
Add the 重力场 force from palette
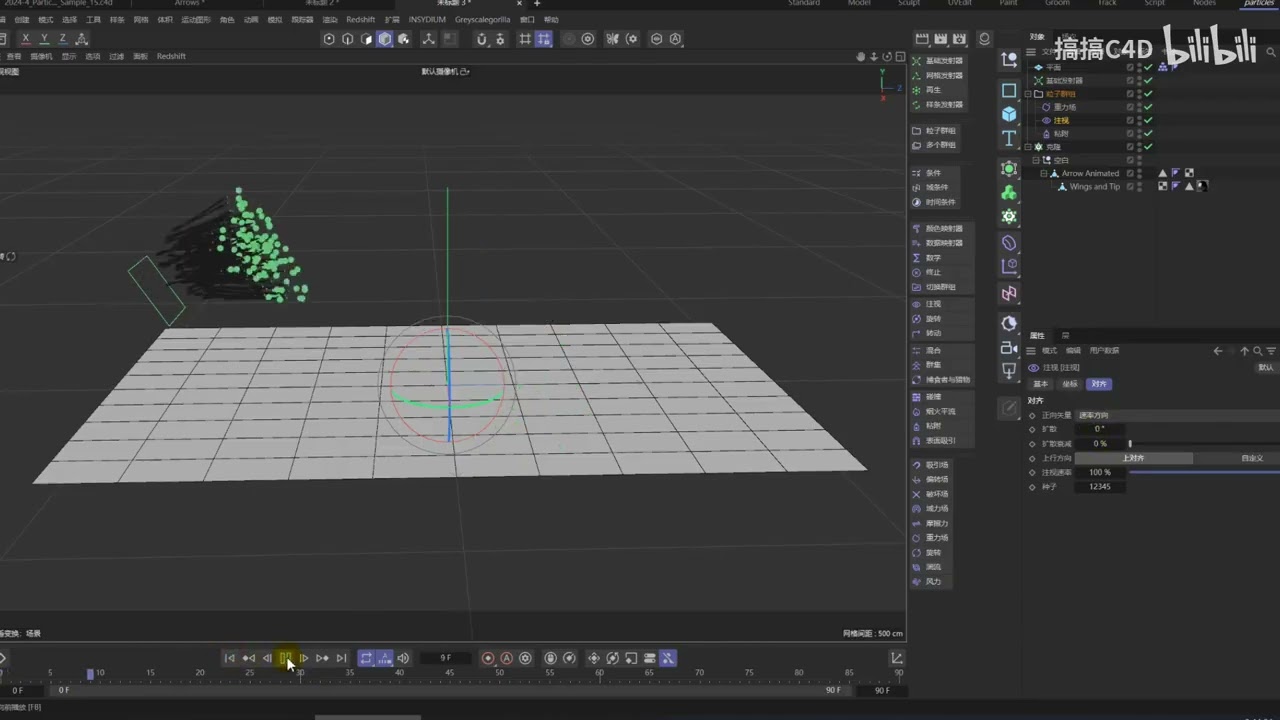click(931, 538)
